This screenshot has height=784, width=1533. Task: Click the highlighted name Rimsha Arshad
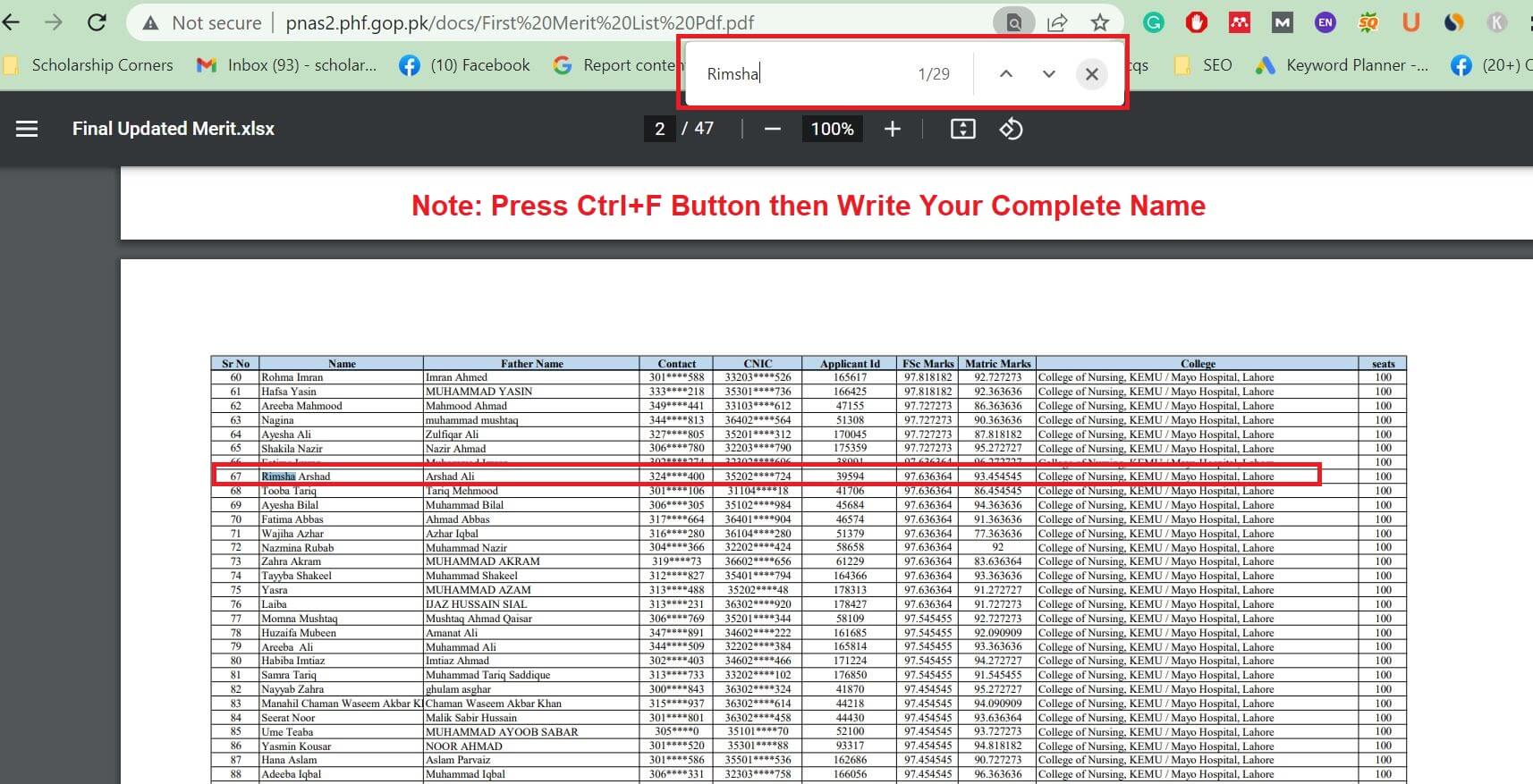click(x=296, y=476)
